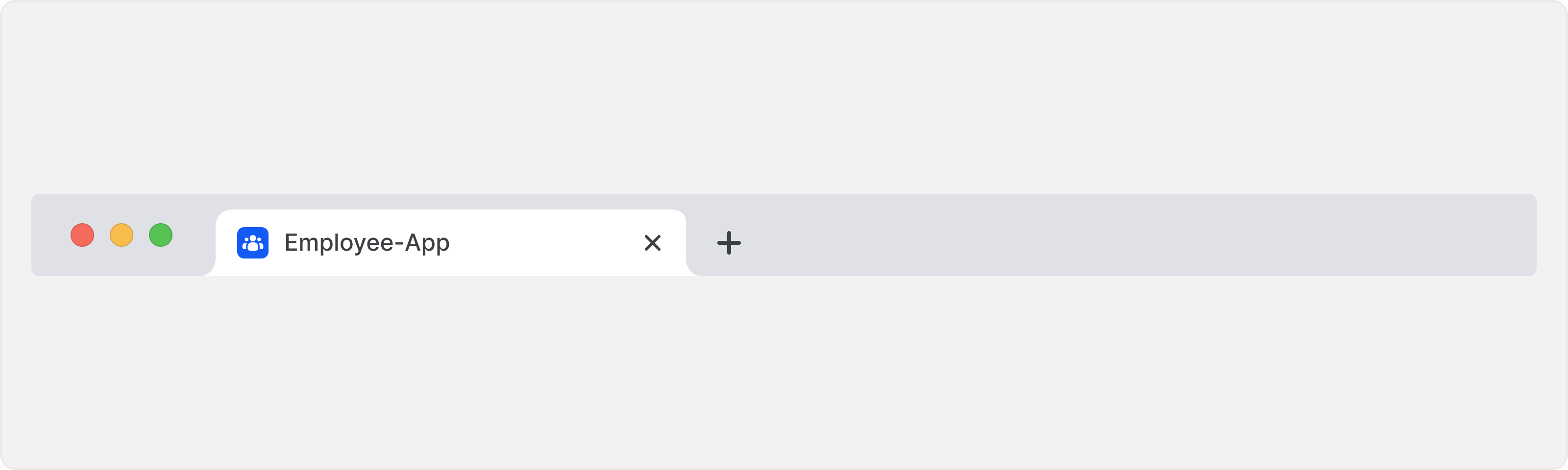Image resolution: width=1568 pixels, height=470 pixels.
Task: Select the Employee-App tab title
Action: (367, 243)
